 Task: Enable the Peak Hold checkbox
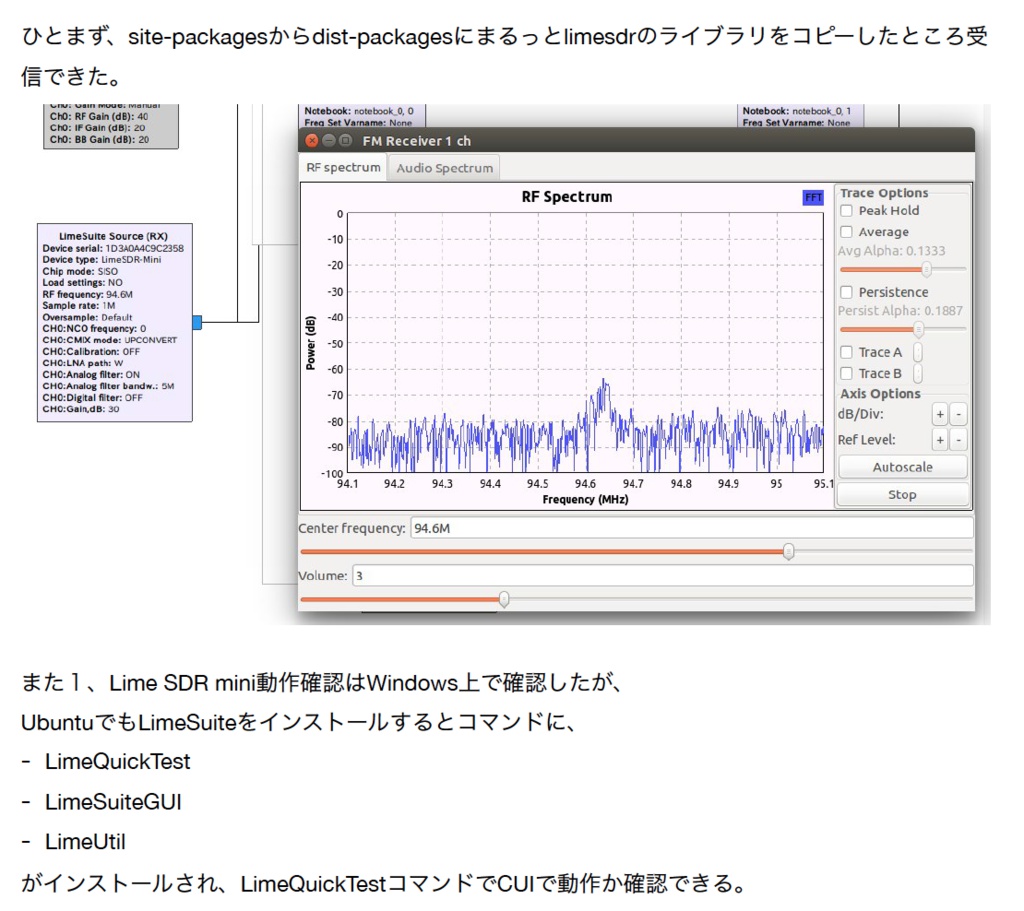(x=845, y=210)
